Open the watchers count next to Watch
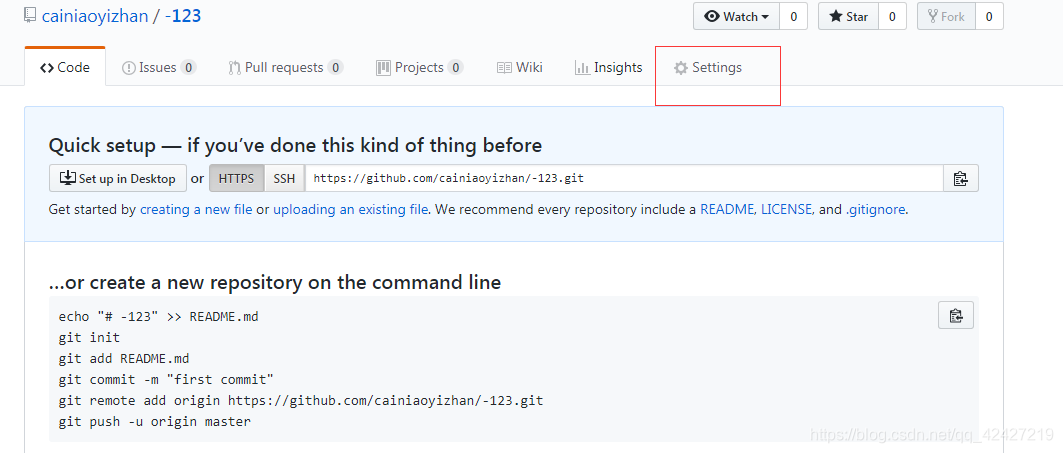The image size is (1063, 453). [x=793, y=17]
